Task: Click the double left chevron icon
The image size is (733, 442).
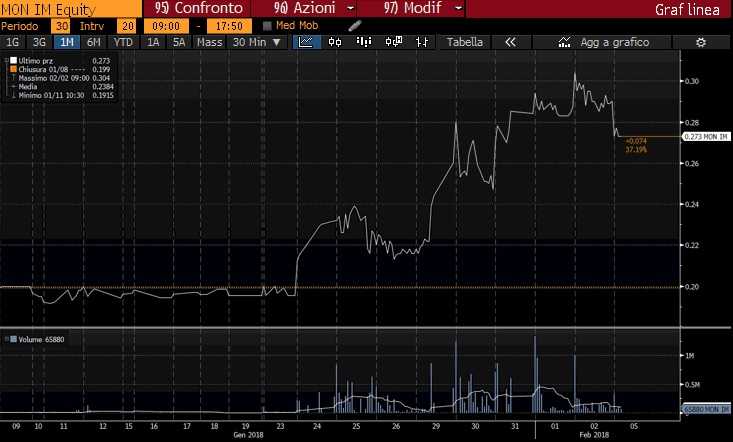Action: point(509,42)
